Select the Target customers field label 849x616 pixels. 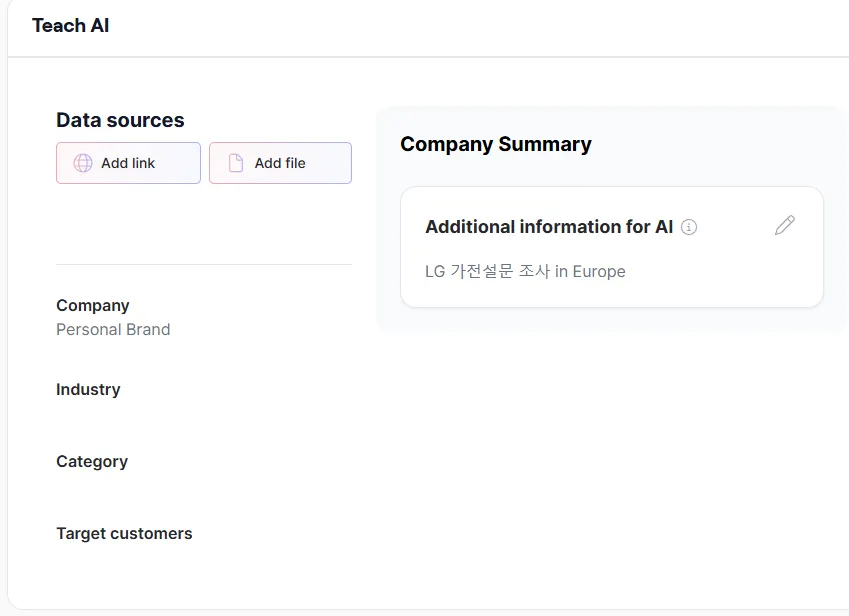pyautogui.click(x=124, y=533)
